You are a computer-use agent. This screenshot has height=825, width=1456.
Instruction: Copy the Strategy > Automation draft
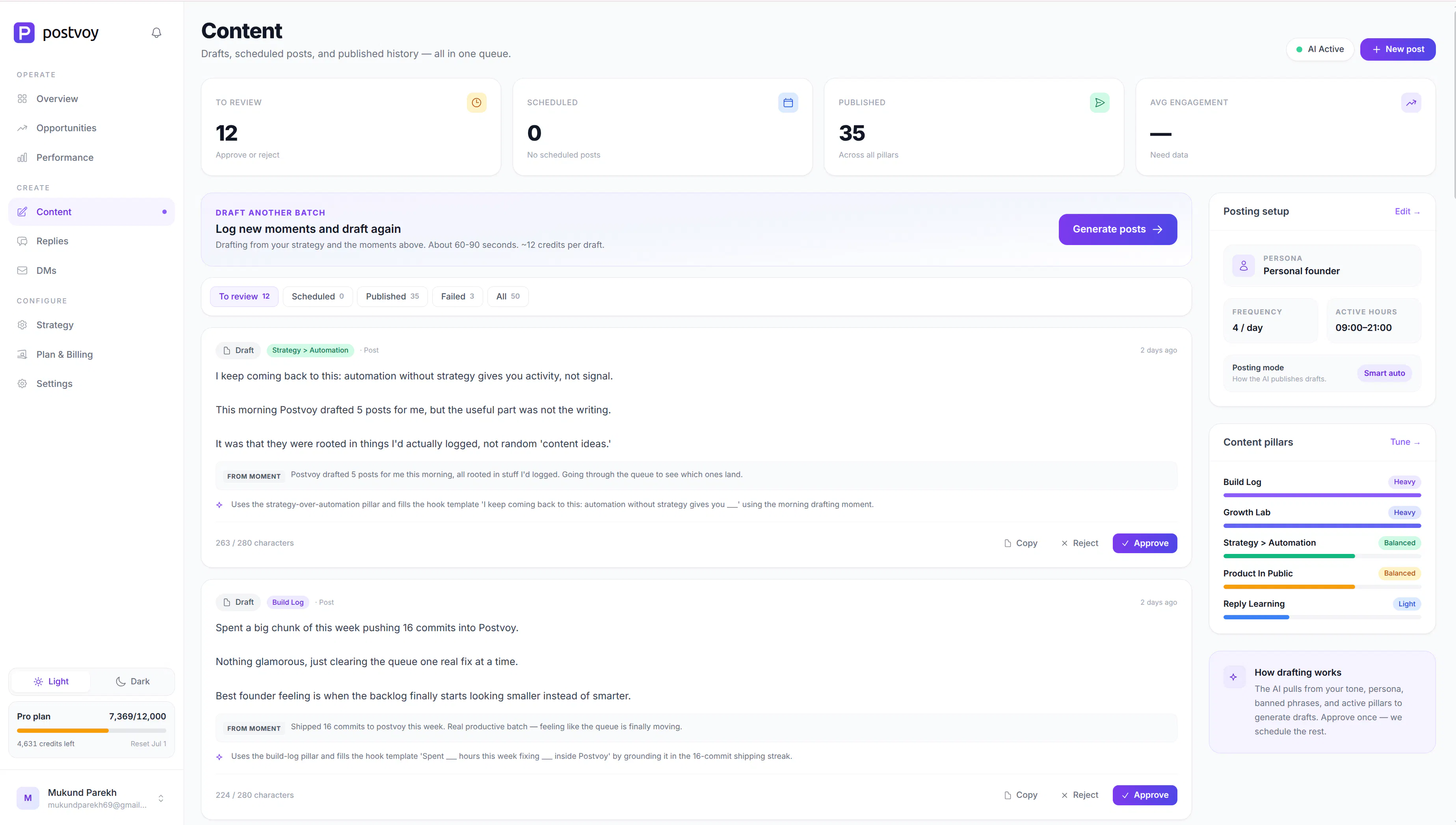(1021, 543)
